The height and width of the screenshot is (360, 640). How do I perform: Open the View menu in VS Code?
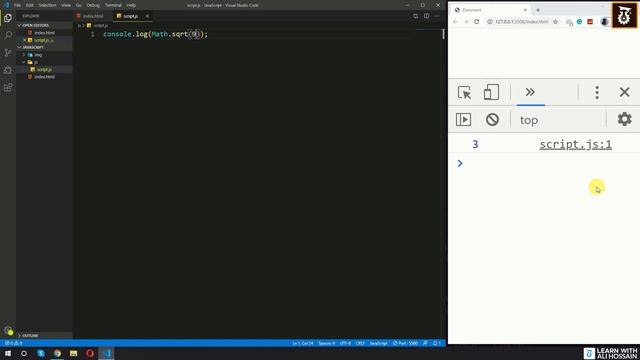[66, 5]
